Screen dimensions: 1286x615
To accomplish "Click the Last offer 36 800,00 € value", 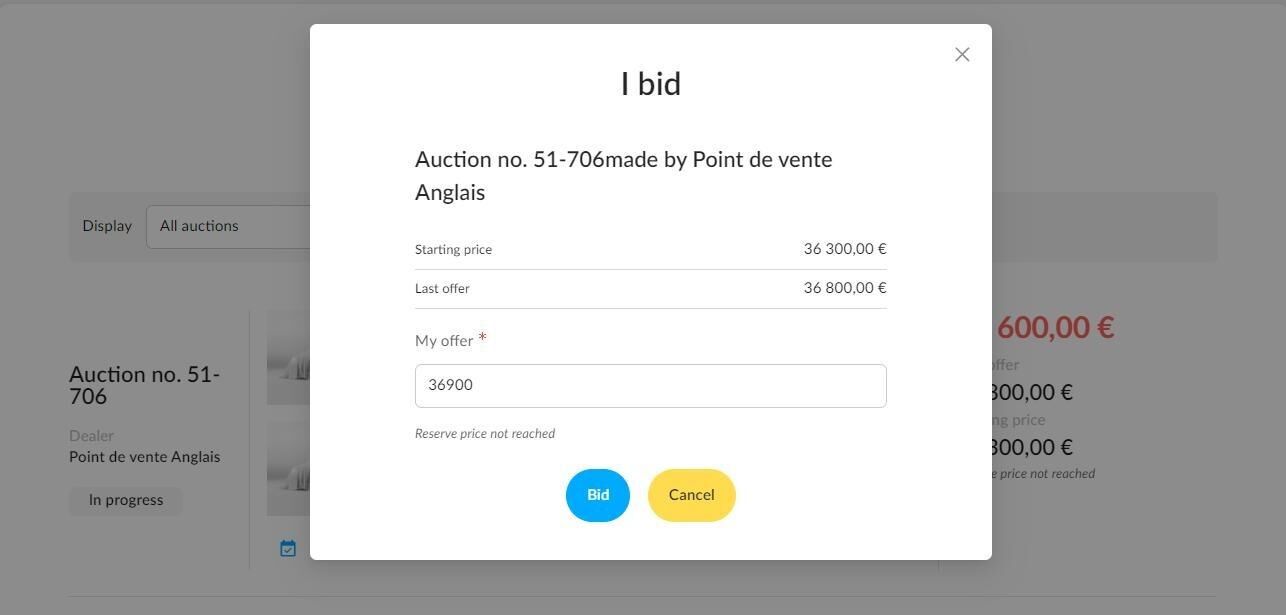I will pos(845,288).
